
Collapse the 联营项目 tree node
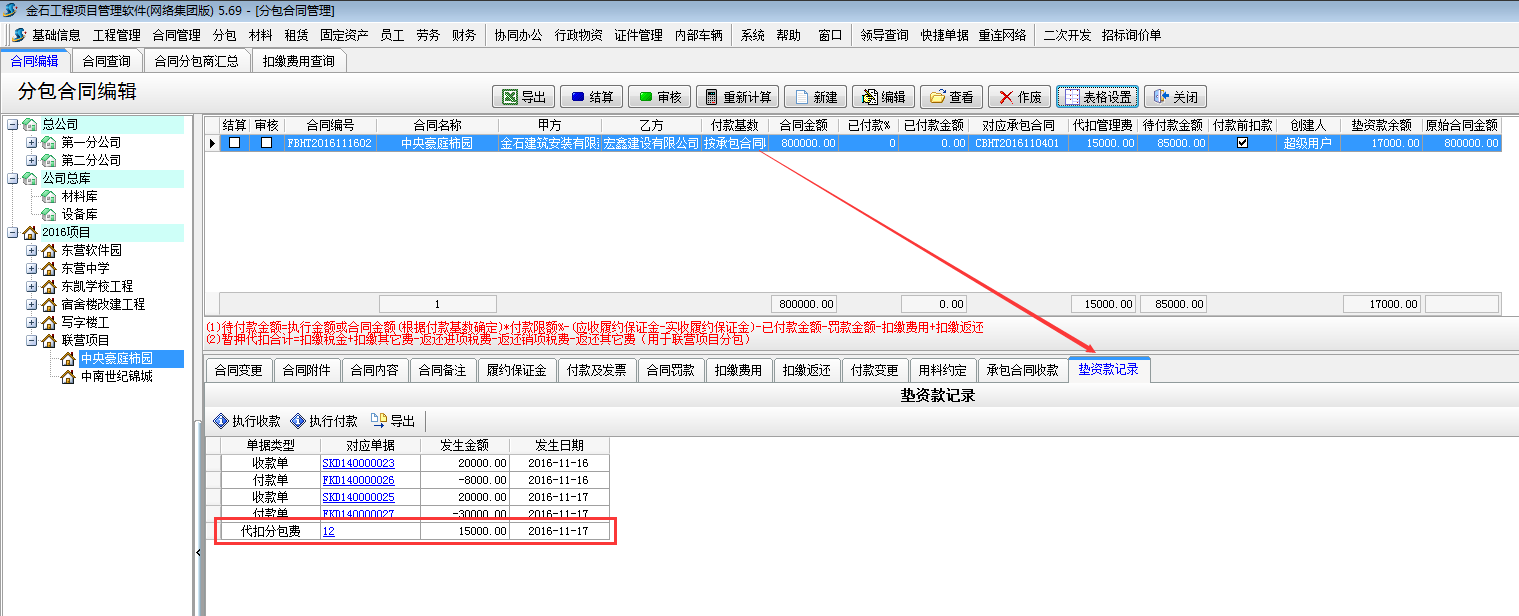click(x=31, y=340)
